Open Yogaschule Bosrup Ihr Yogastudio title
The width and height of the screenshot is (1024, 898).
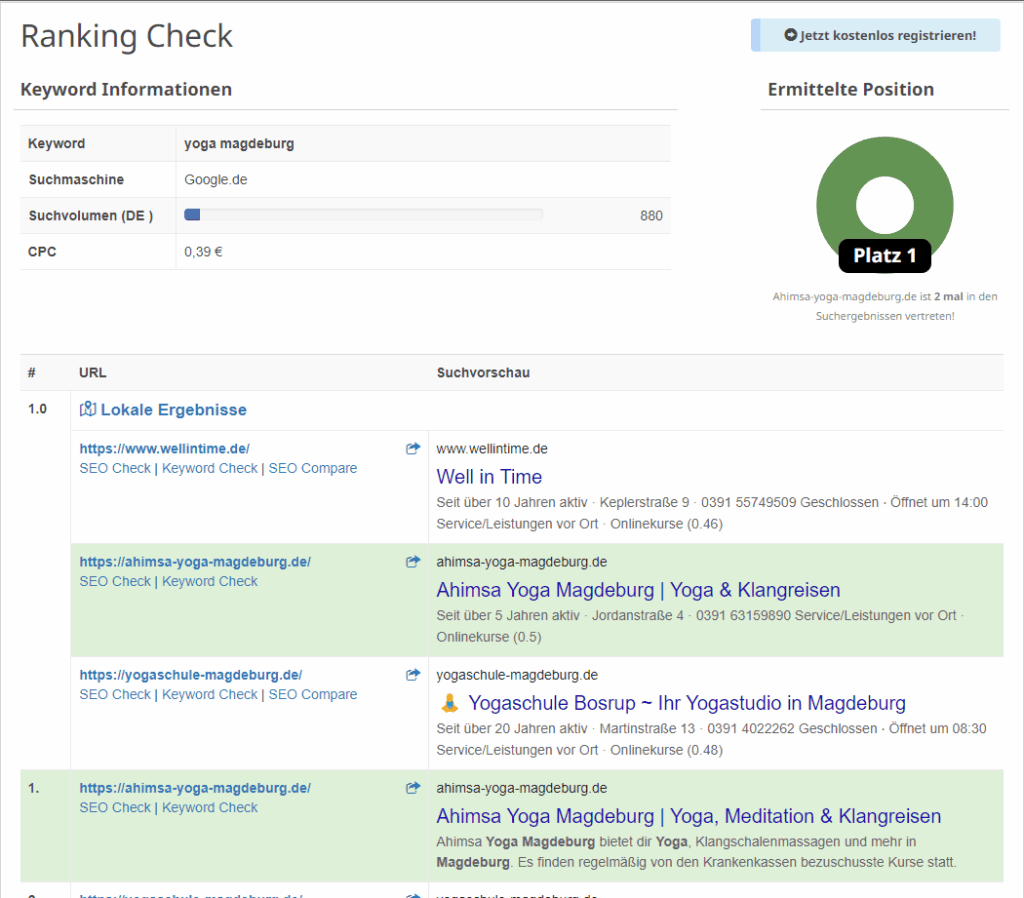[687, 703]
